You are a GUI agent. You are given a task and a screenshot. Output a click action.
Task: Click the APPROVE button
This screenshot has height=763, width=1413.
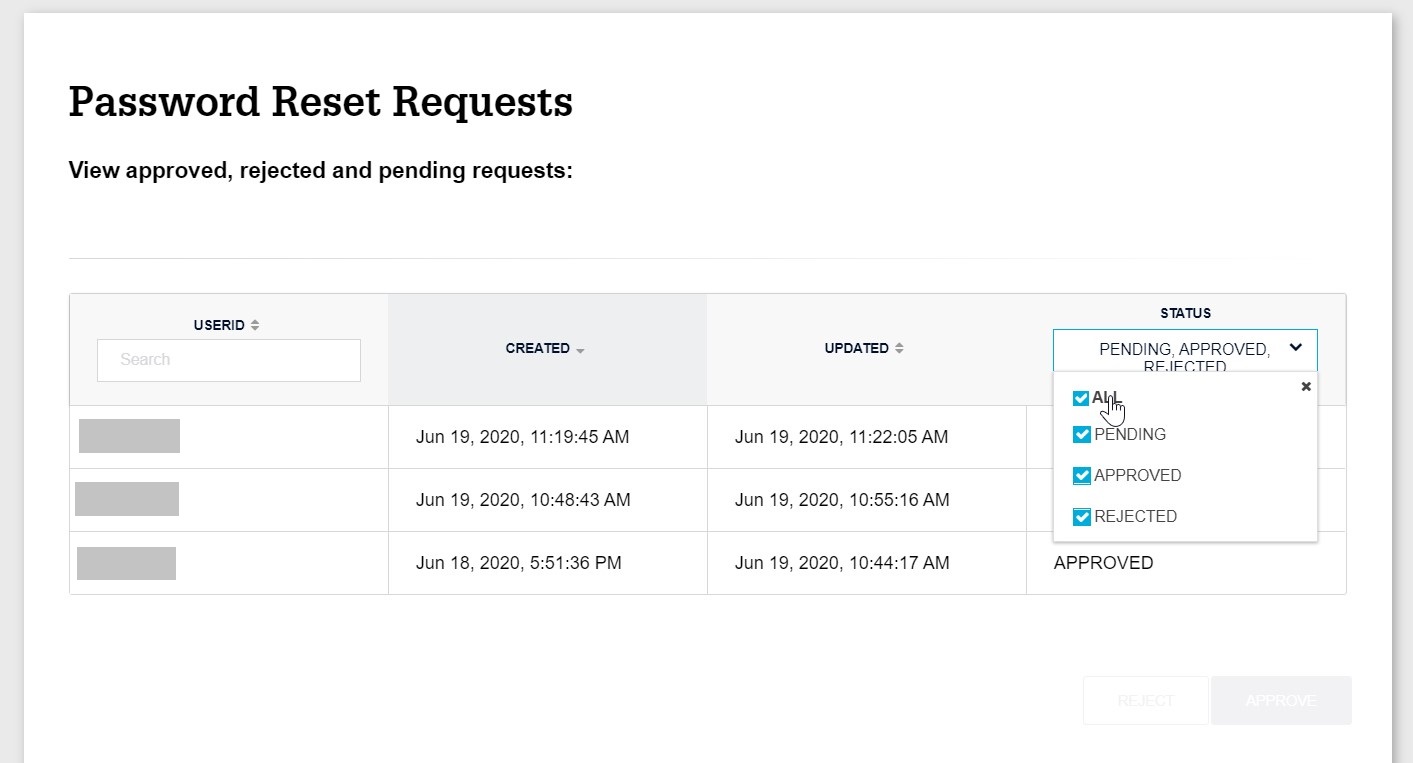point(1281,700)
